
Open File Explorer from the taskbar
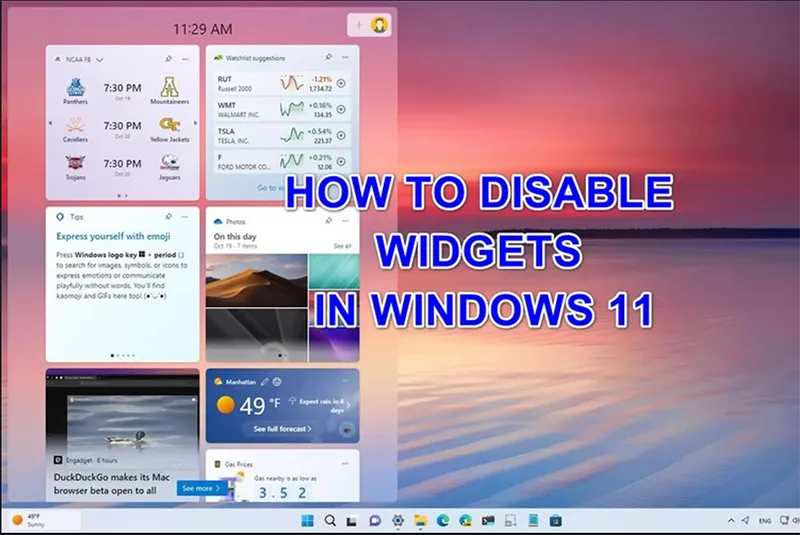(420, 520)
